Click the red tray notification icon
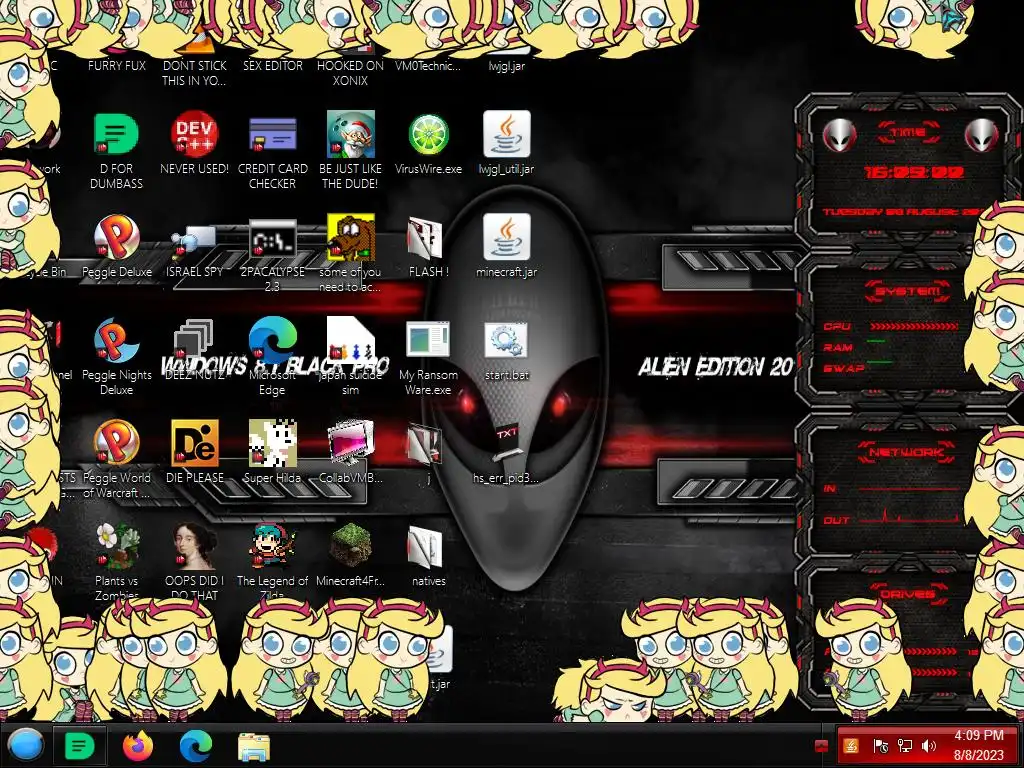The width and height of the screenshot is (1024, 768). click(x=822, y=746)
